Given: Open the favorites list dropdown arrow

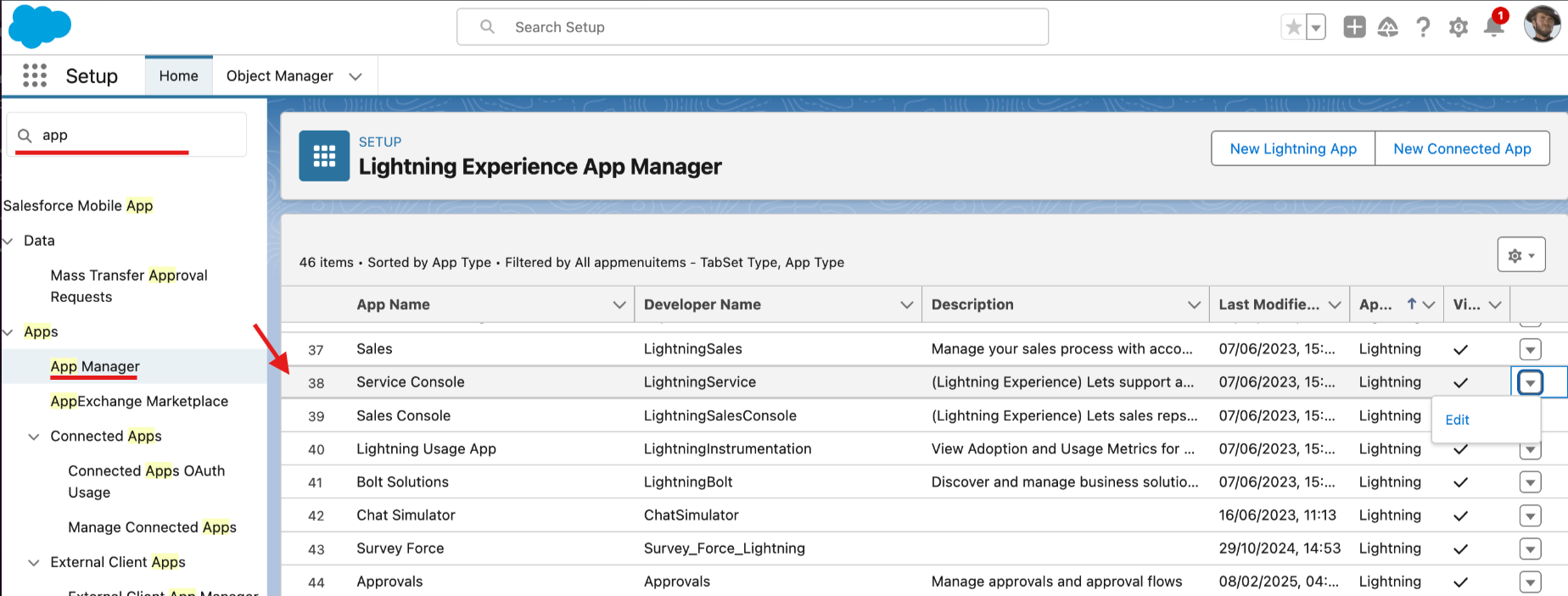Looking at the screenshot, I should (1316, 27).
